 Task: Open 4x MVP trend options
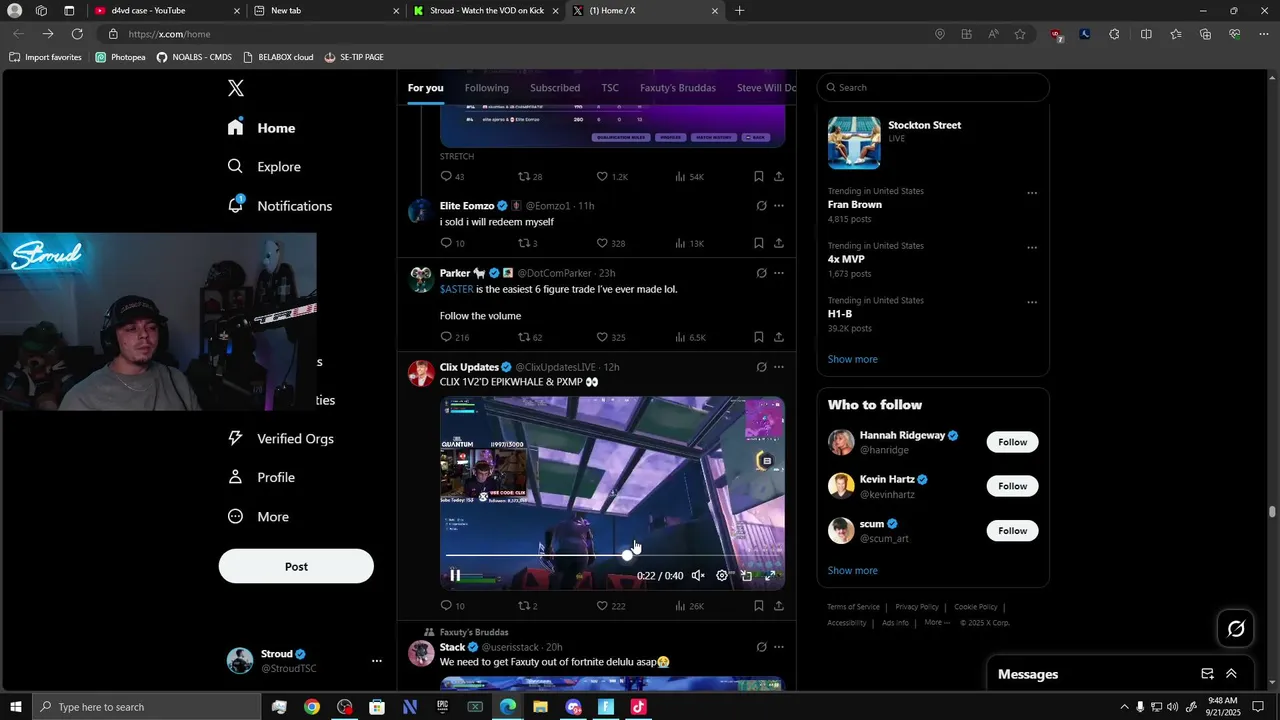1032,248
